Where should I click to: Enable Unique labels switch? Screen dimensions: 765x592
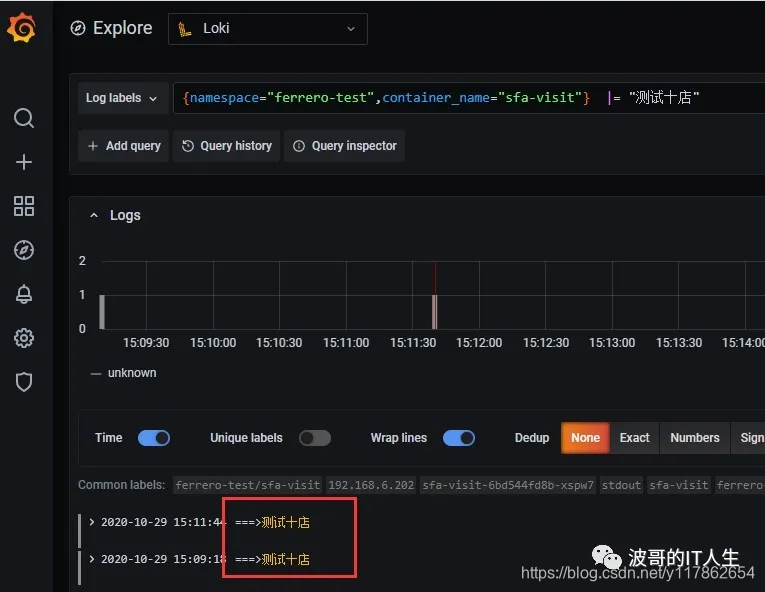(x=315, y=438)
